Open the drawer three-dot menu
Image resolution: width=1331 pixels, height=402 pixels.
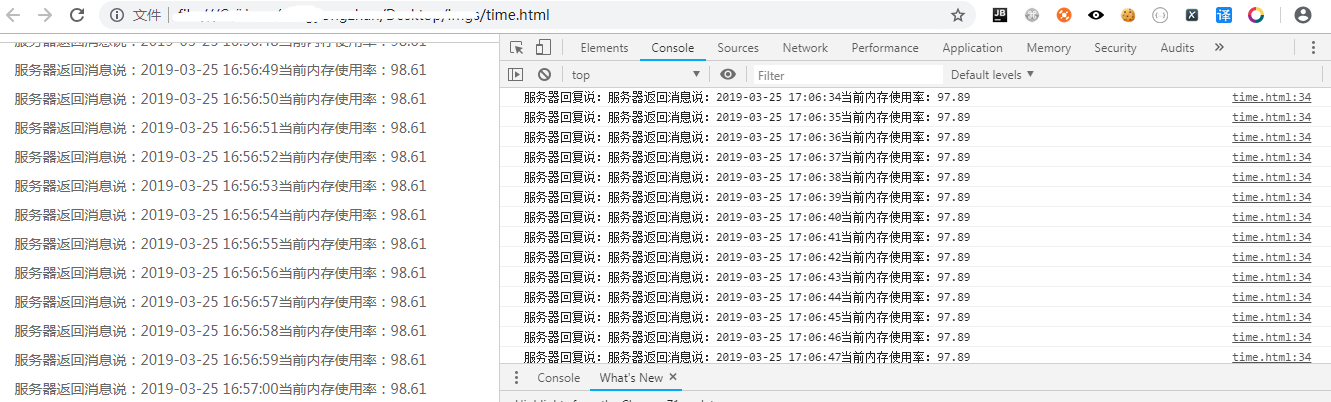click(516, 378)
